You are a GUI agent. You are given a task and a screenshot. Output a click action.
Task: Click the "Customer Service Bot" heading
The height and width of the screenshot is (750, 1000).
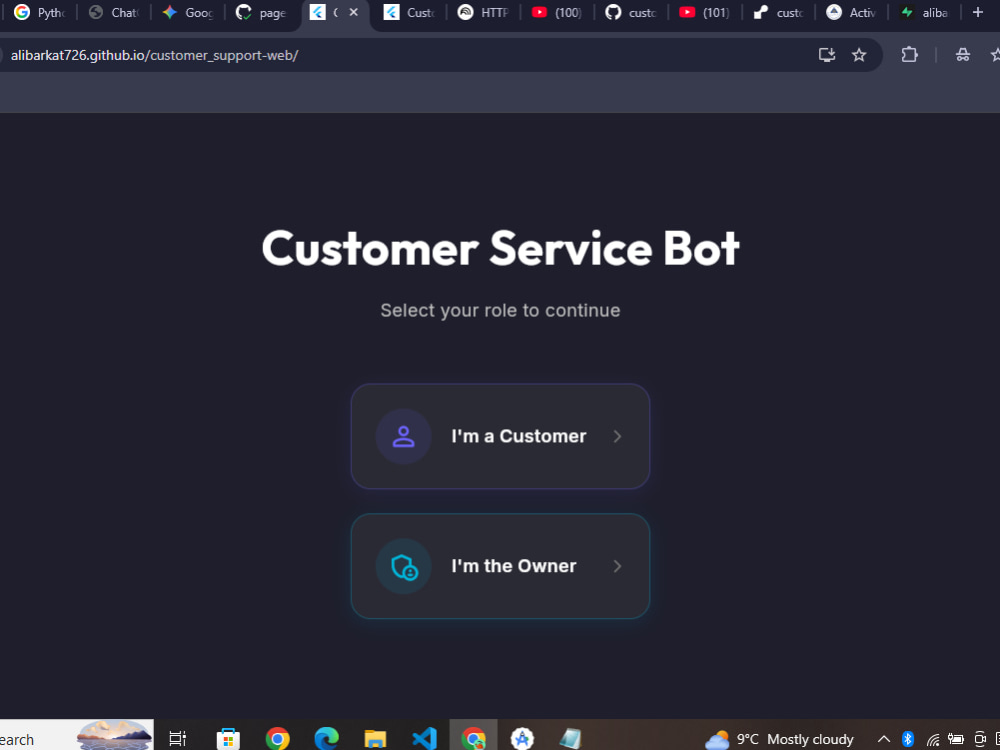coord(501,247)
